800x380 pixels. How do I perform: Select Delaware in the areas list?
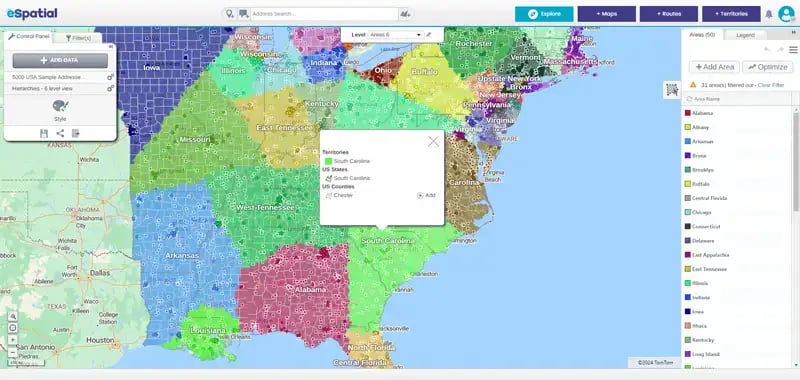coord(703,241)
